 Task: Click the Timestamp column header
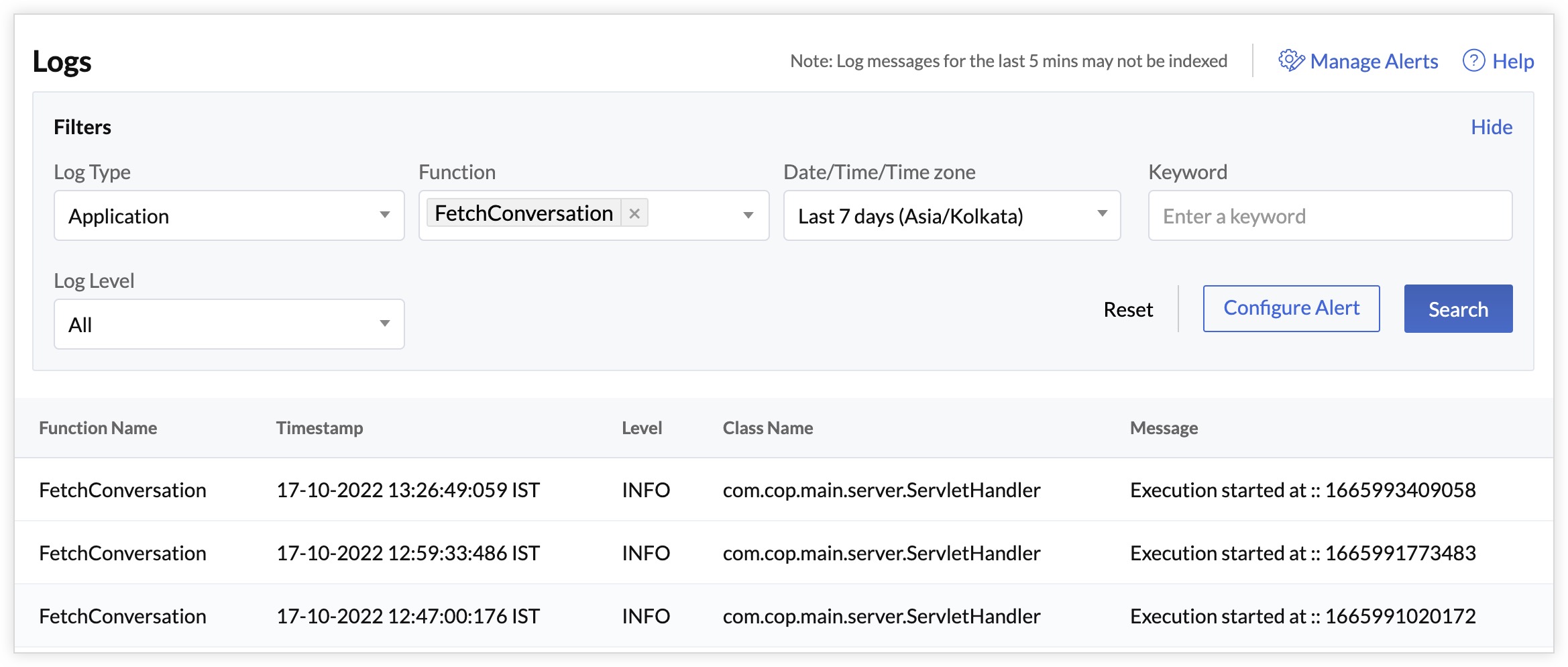point(319,428)
